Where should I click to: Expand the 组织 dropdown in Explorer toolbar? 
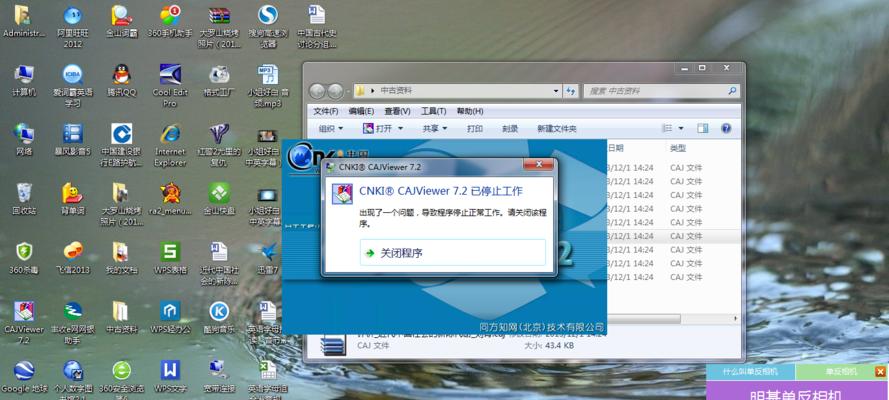pyautogui.click(x=331, y=129)
